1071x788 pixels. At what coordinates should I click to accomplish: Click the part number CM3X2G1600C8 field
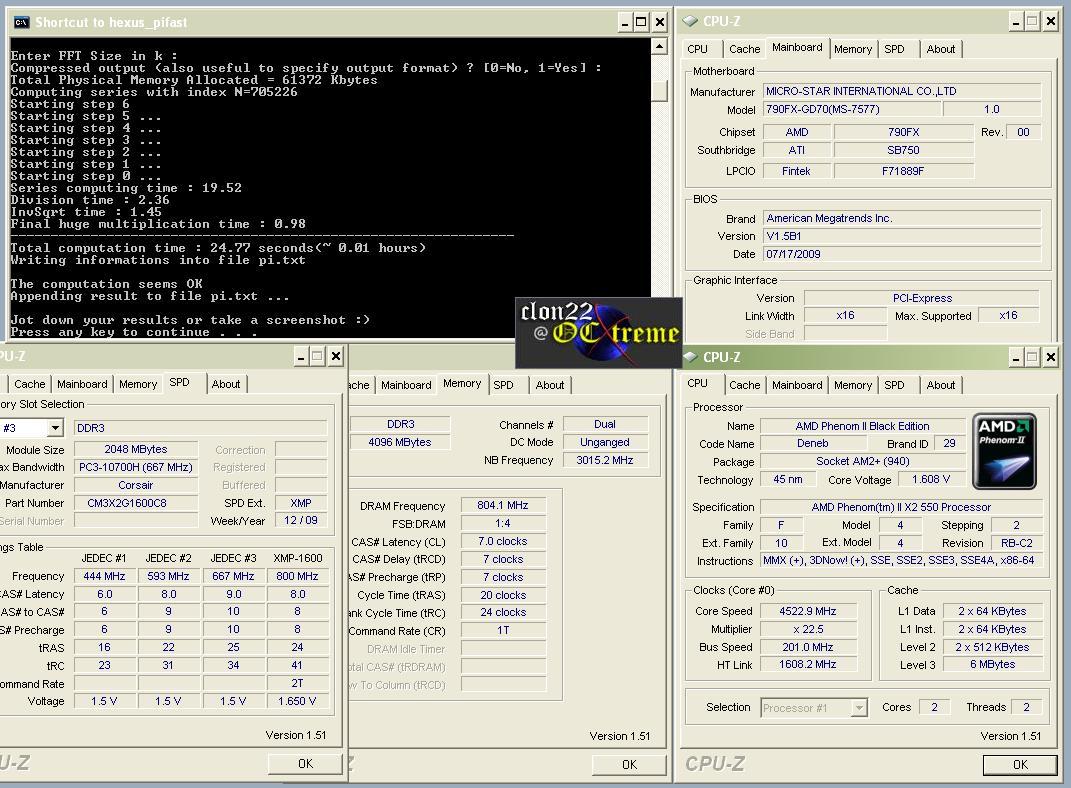pyautogui.click(x=136, y=503)
